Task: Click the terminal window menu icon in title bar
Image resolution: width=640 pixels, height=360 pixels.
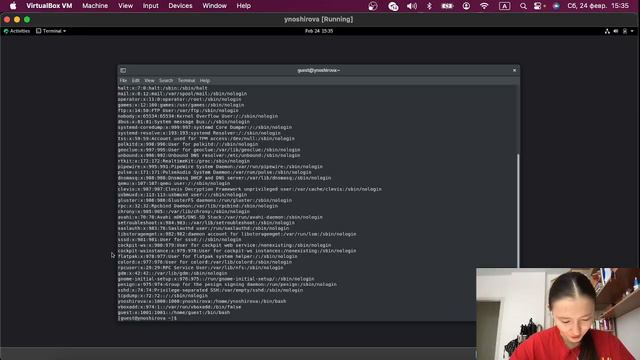Action: [123, 70]
